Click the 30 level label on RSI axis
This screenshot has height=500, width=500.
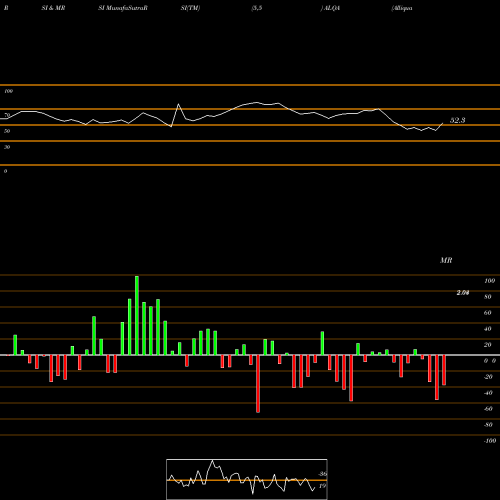tap(7, 147)
